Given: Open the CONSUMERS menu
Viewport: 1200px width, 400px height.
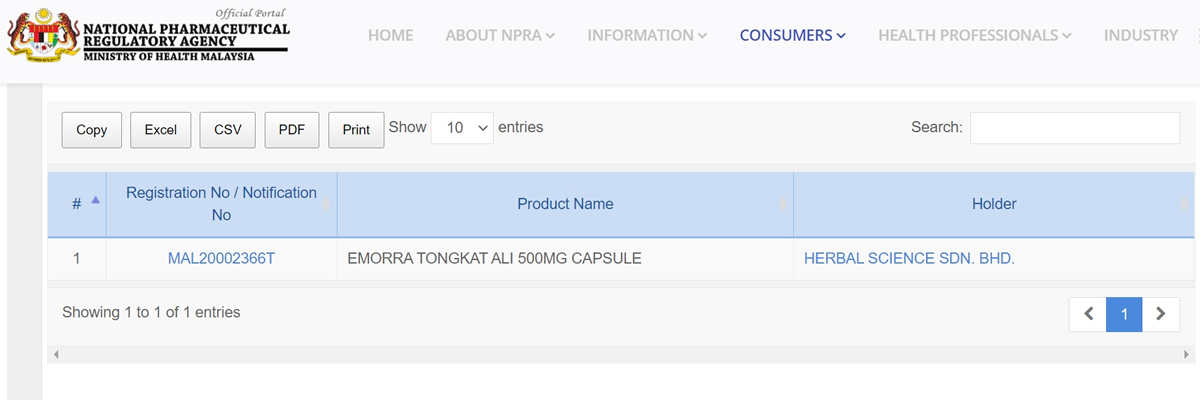Looking at the screenshot, I should pos(793,35).
